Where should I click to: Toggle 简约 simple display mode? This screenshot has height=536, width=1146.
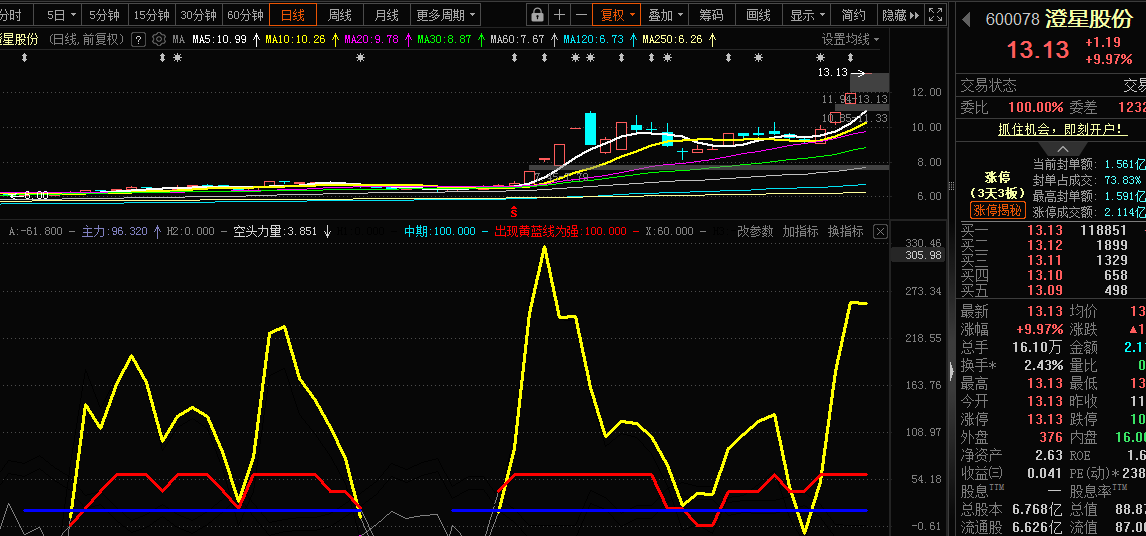[x=853, y=15]
